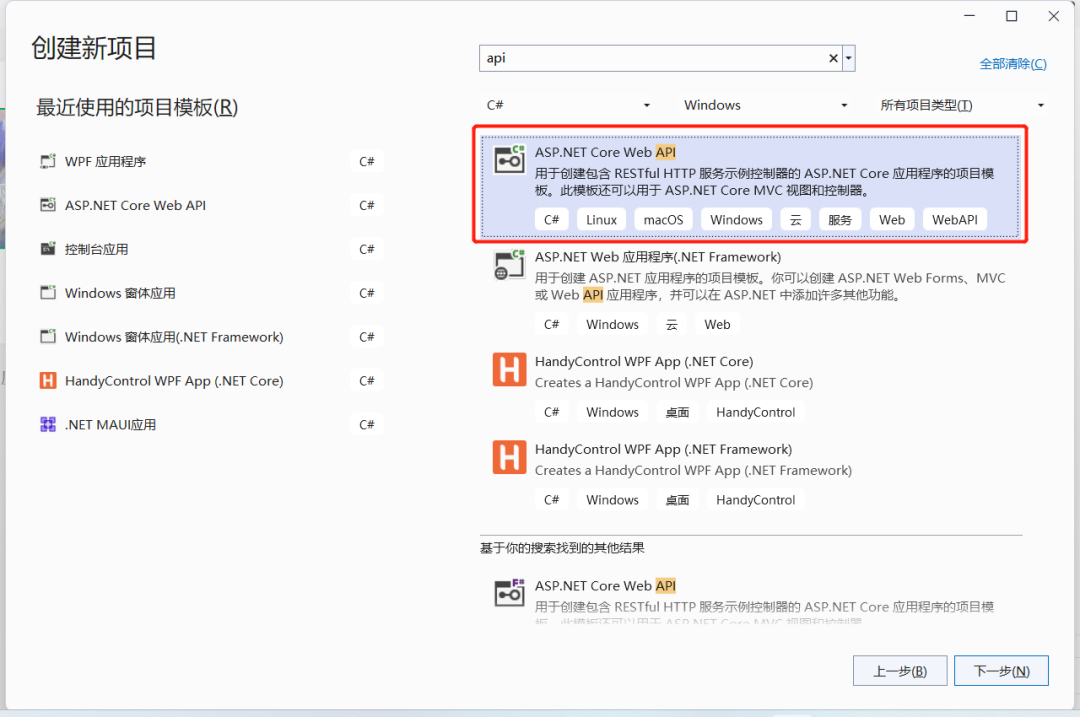This screenshot has height=717, width=1080.
Task: Click the WebAPI tag on the selected template
Action: 955,220
